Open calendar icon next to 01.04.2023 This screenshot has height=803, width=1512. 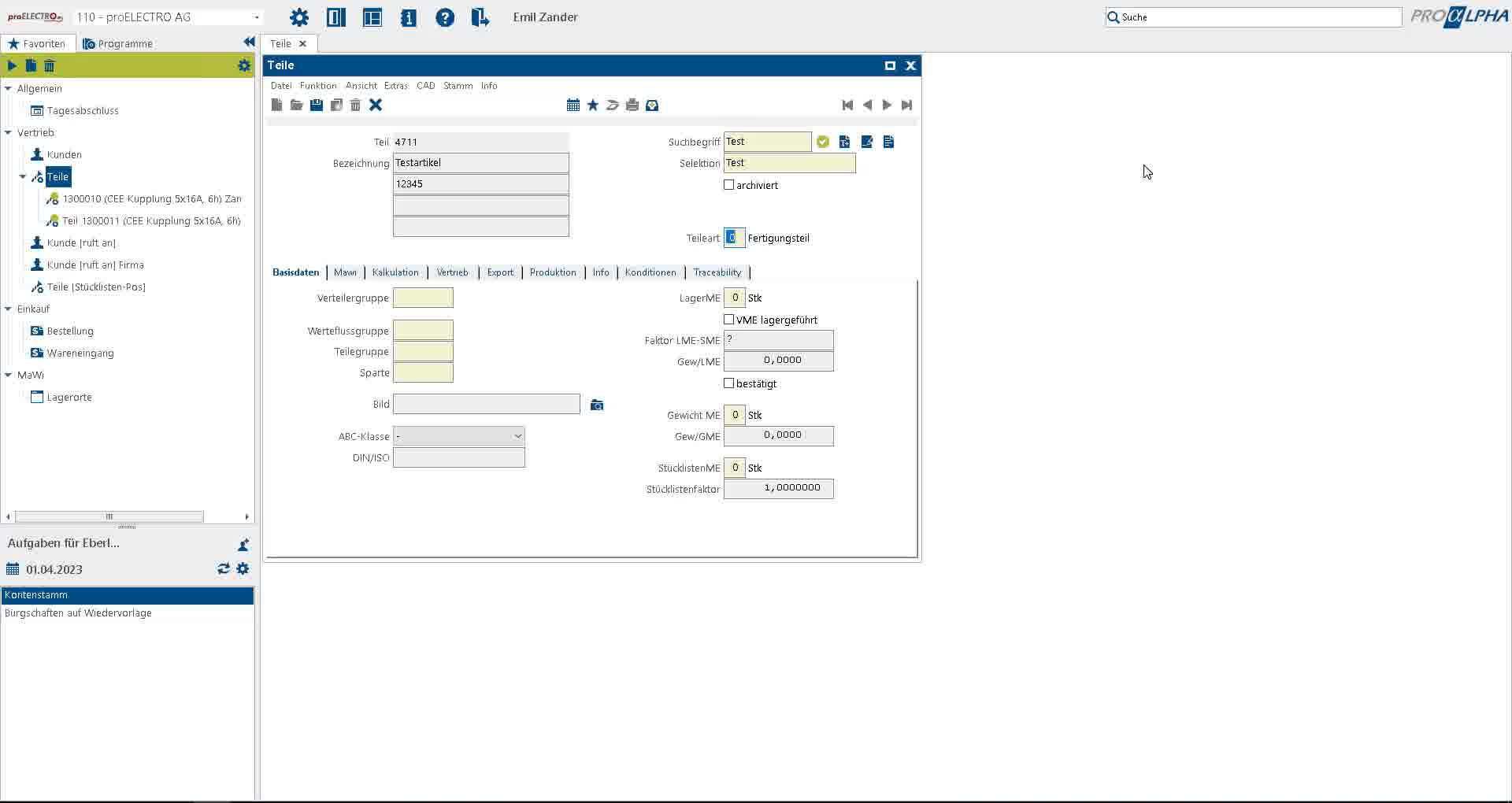[x=13, y=569]
